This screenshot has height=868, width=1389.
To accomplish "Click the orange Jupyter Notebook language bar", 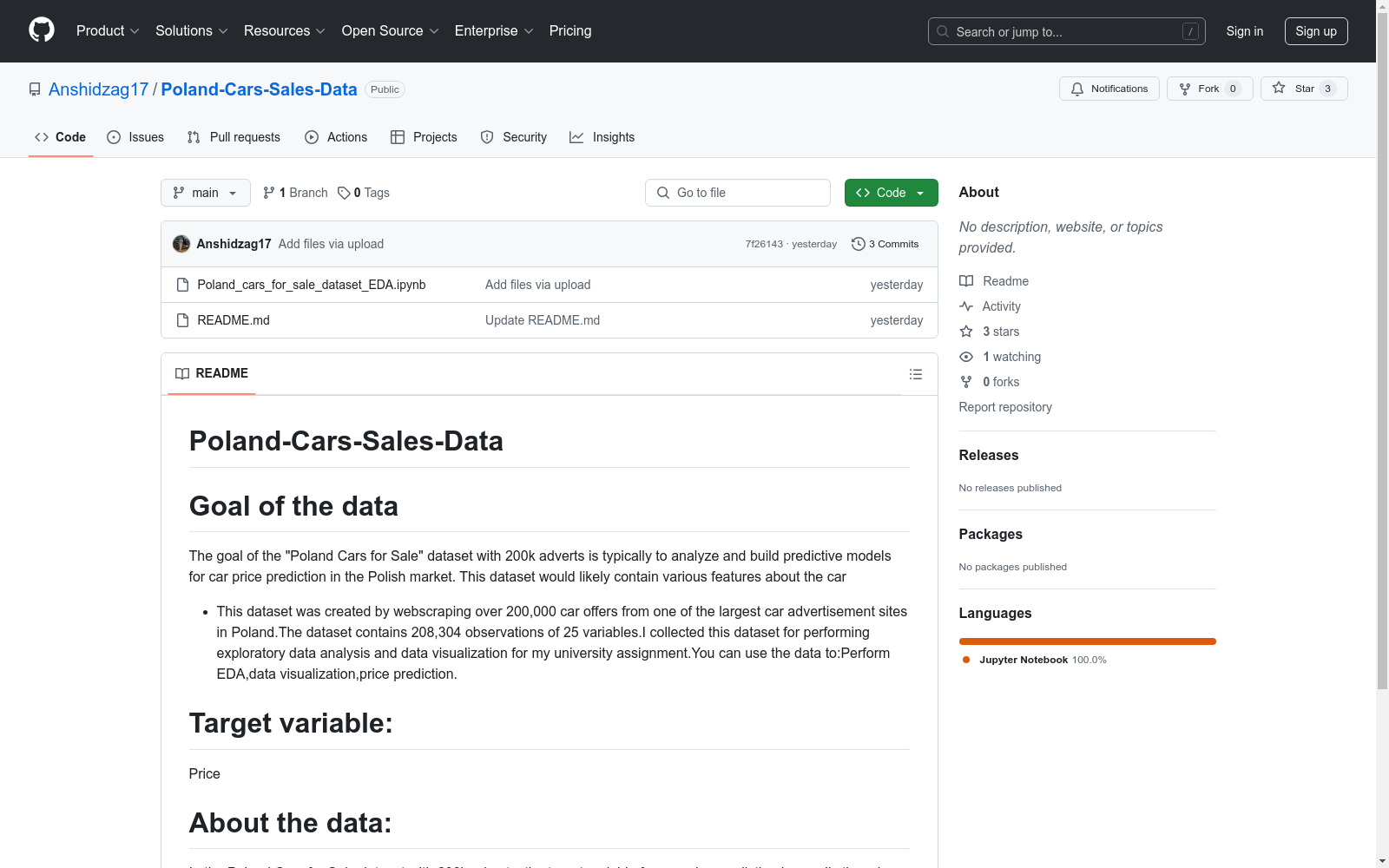I will click(x=1088, y=641).
